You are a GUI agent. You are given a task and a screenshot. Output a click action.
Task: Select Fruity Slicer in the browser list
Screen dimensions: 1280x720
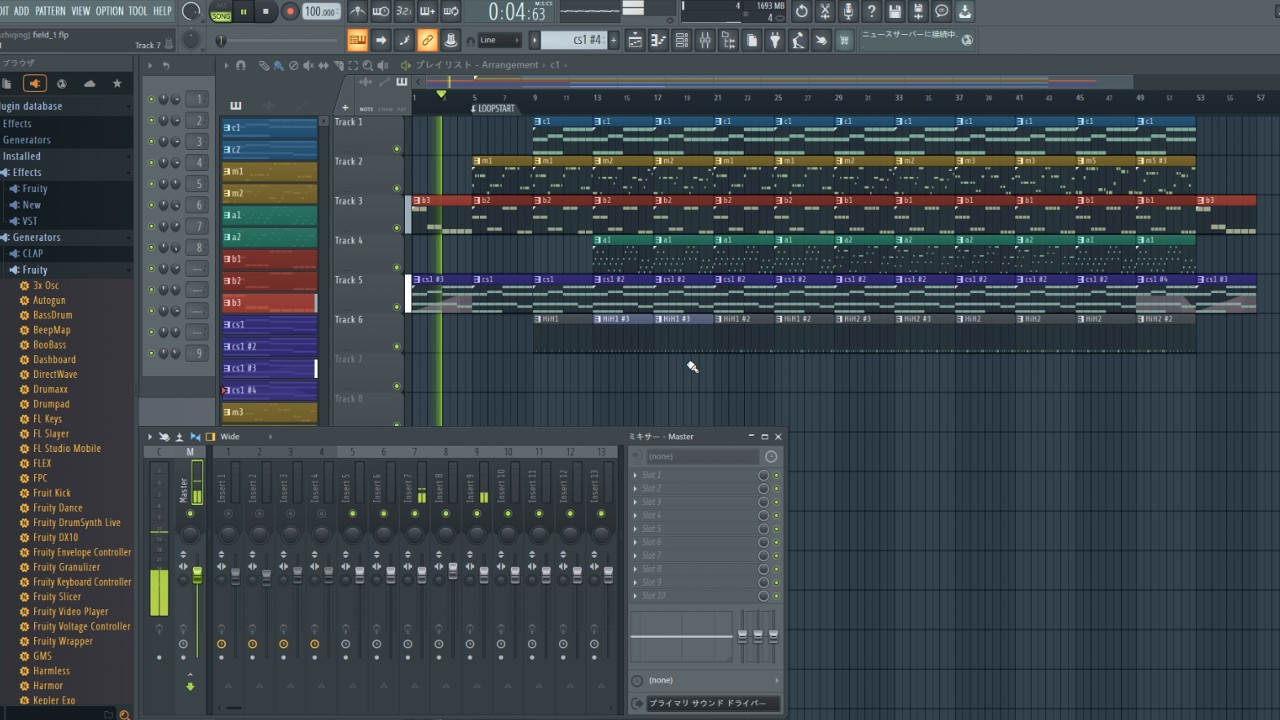57,597
